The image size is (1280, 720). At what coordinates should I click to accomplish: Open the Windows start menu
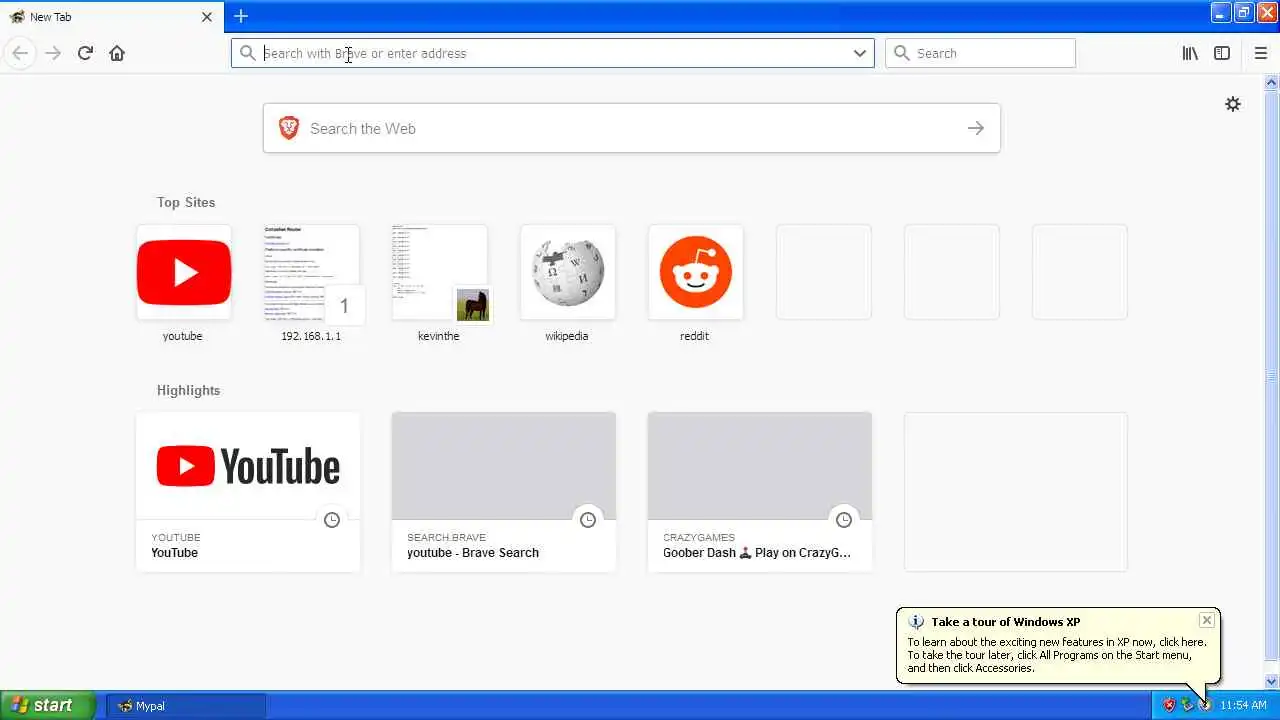[x=48, y=705]
